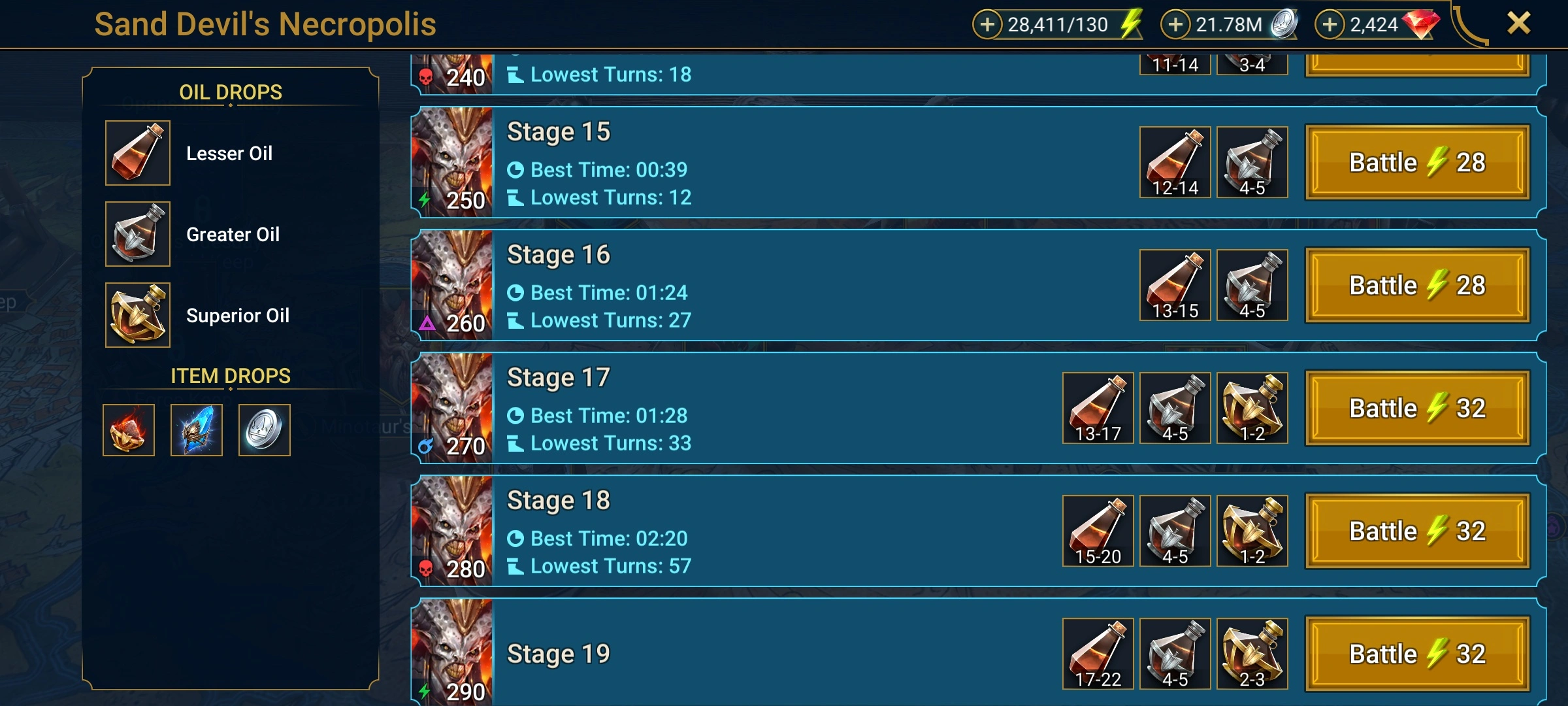1568x706 pixels.
Task: Tap the Lesser Oil icon in Oil Drops
Action: [x=138, y=153]
